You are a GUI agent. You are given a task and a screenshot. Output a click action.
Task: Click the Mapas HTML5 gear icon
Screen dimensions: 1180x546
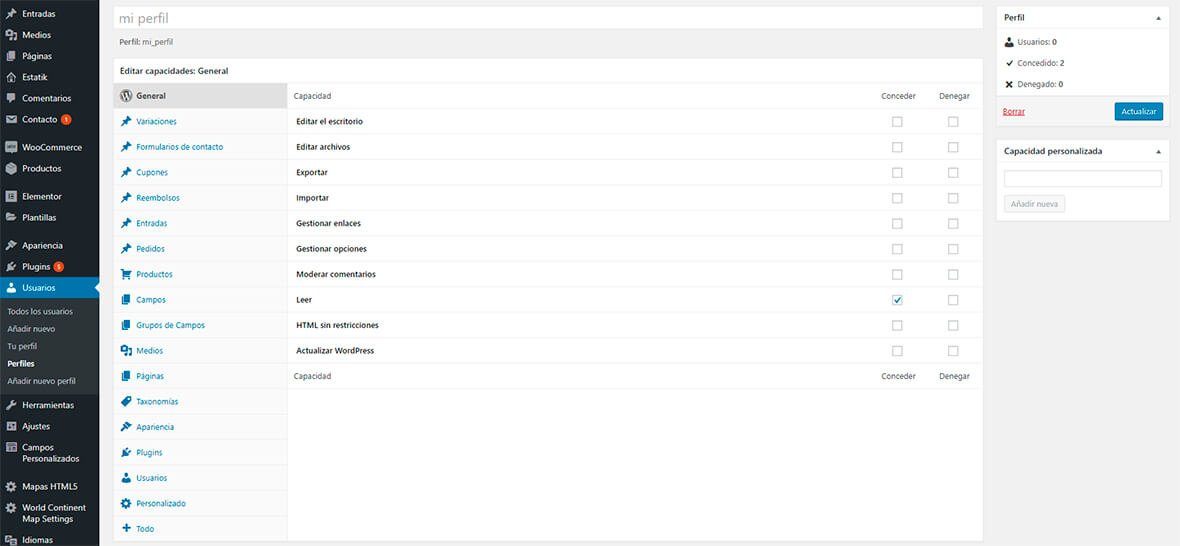11,487
